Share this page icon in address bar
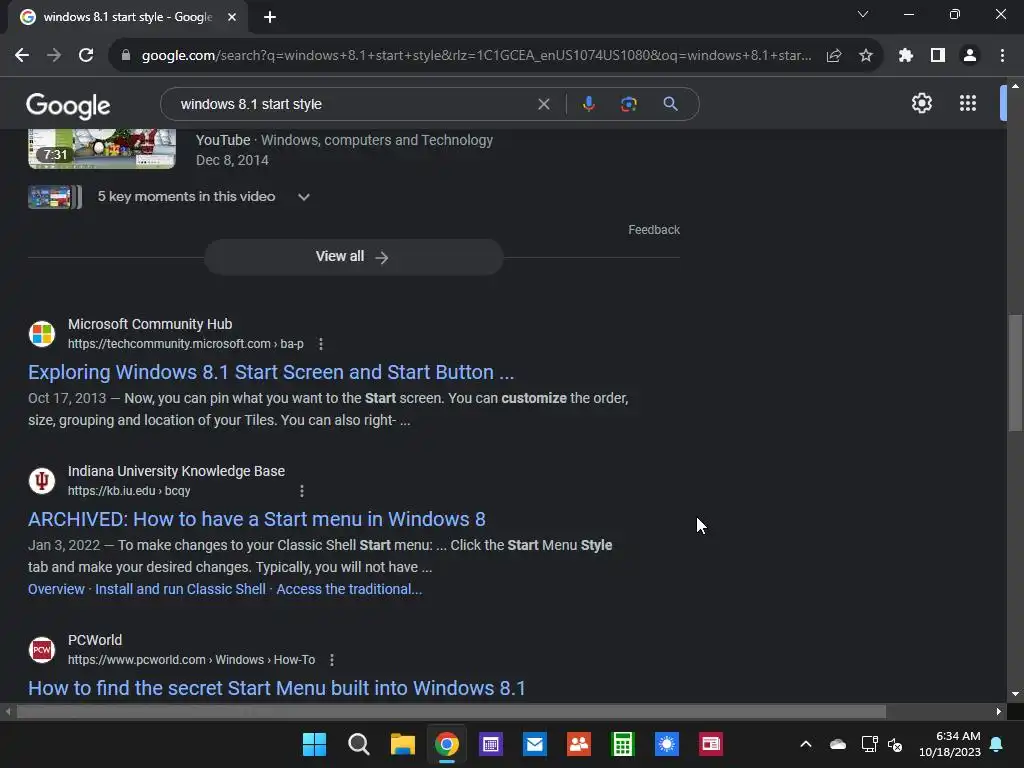The image size is (1024, 768). (834, 56)
